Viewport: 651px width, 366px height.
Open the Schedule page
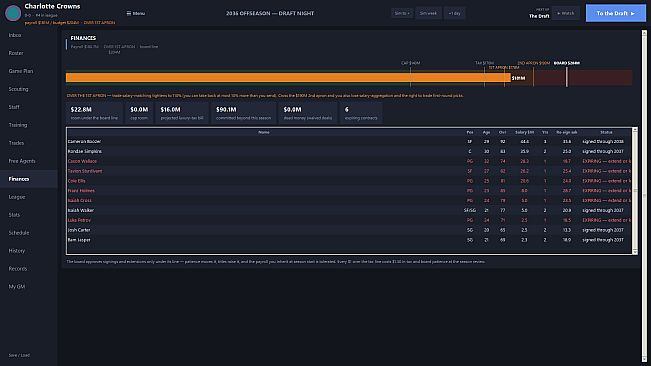29,233
